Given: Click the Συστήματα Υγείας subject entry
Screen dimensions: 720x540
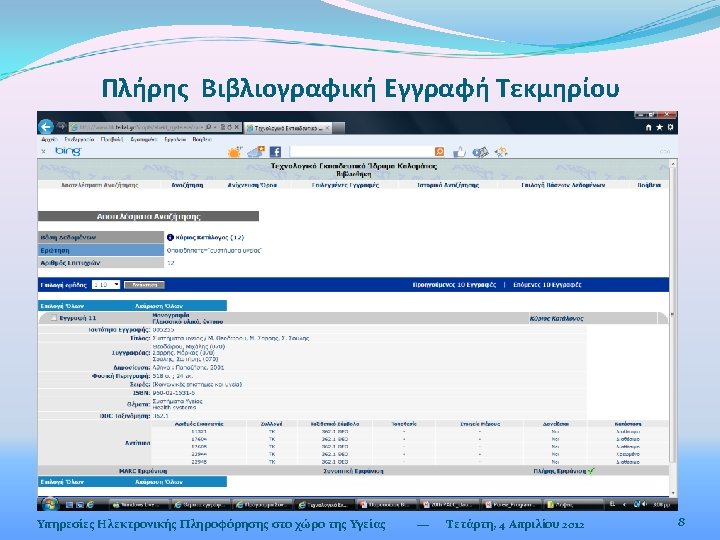Looking at the screenshot, I should point(177,401).
